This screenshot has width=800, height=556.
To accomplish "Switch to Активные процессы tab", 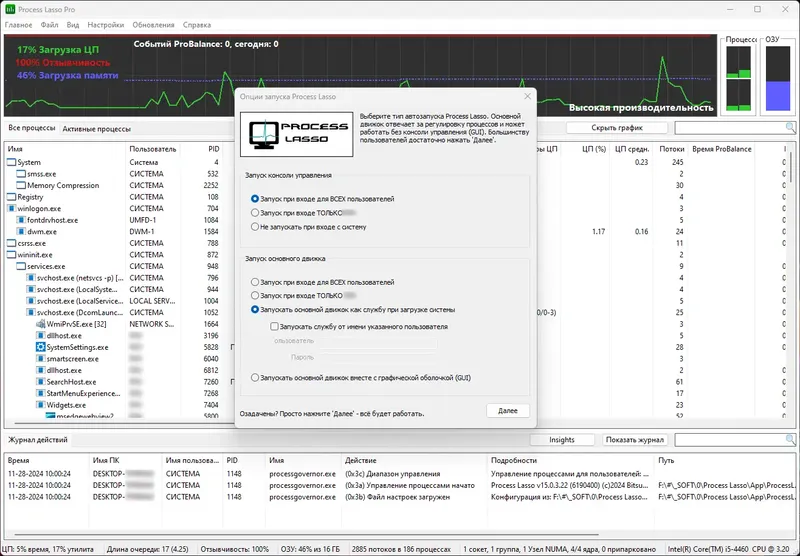I will [x=96, y=129].
